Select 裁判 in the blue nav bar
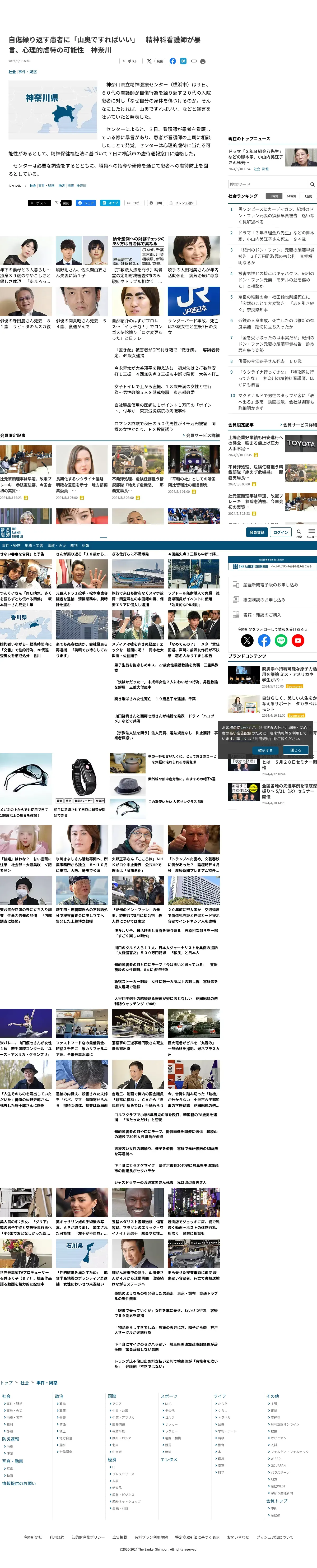317x1568 pixels. coord(74,545)
